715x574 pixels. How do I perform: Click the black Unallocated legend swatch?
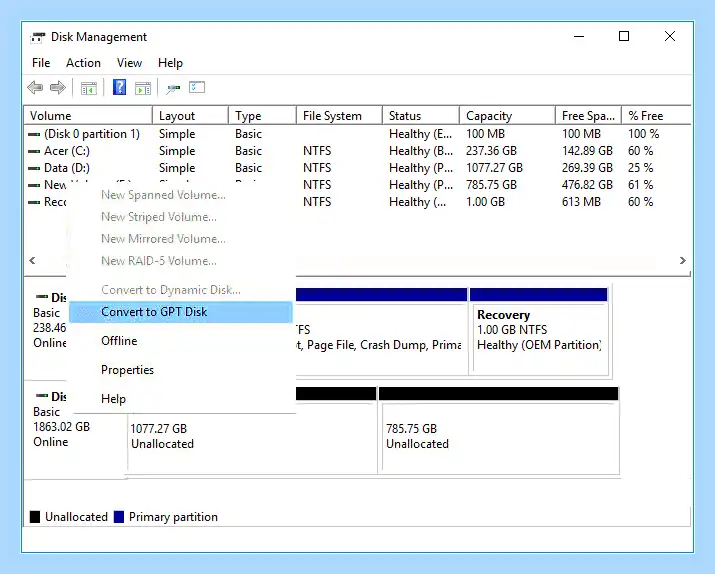point(35,517)
